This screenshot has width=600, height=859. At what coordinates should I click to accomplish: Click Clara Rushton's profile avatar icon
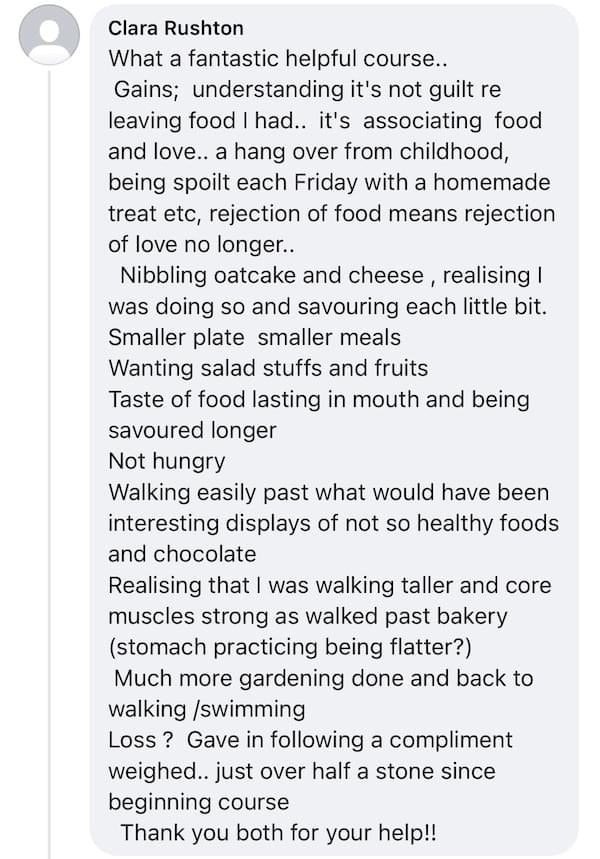(x=49, y=35)
